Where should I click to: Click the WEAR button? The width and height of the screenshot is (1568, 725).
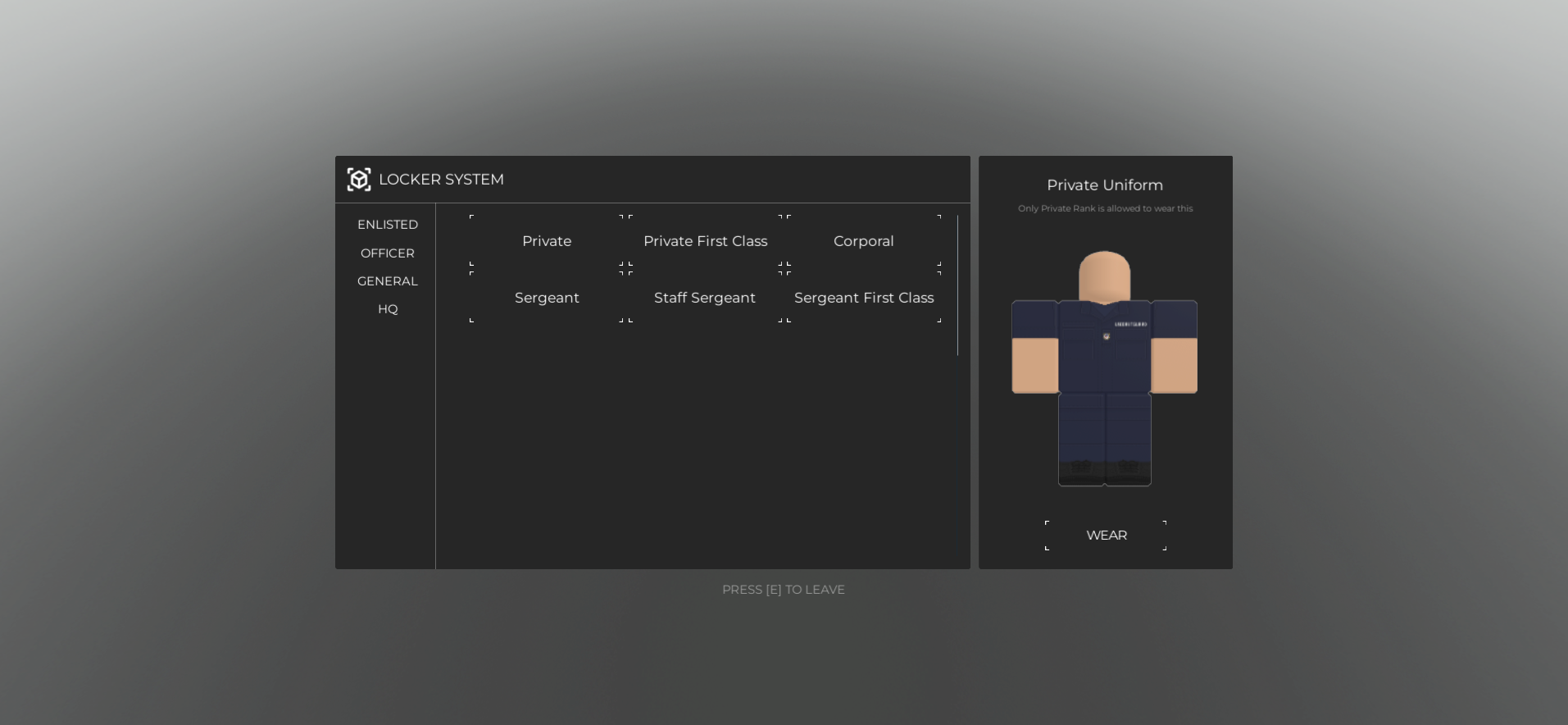pos(1106,536)
